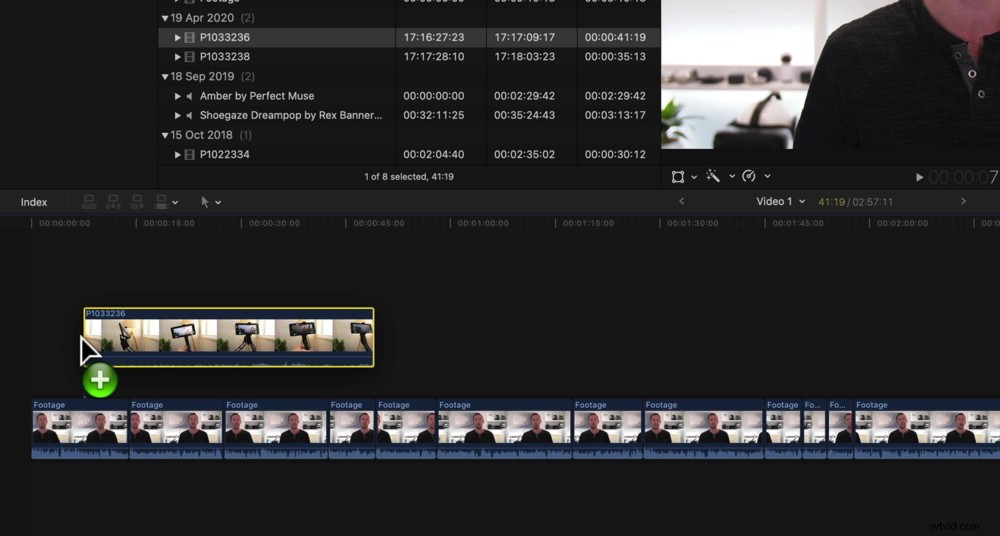1000x536 pixels.
Task: Click the 17:17:09:17 end time cell
Action: [524, 38]
